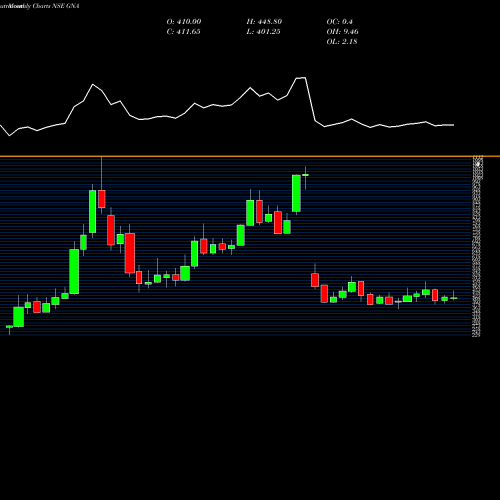Click the close price value C: 411.65
This screenshot has height=500, width=500.
coord(183,32)
